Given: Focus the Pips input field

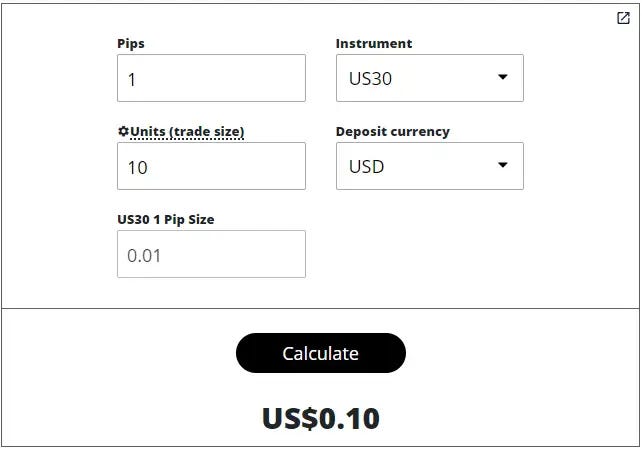Looking at the screenshot, I should point(211,78).
